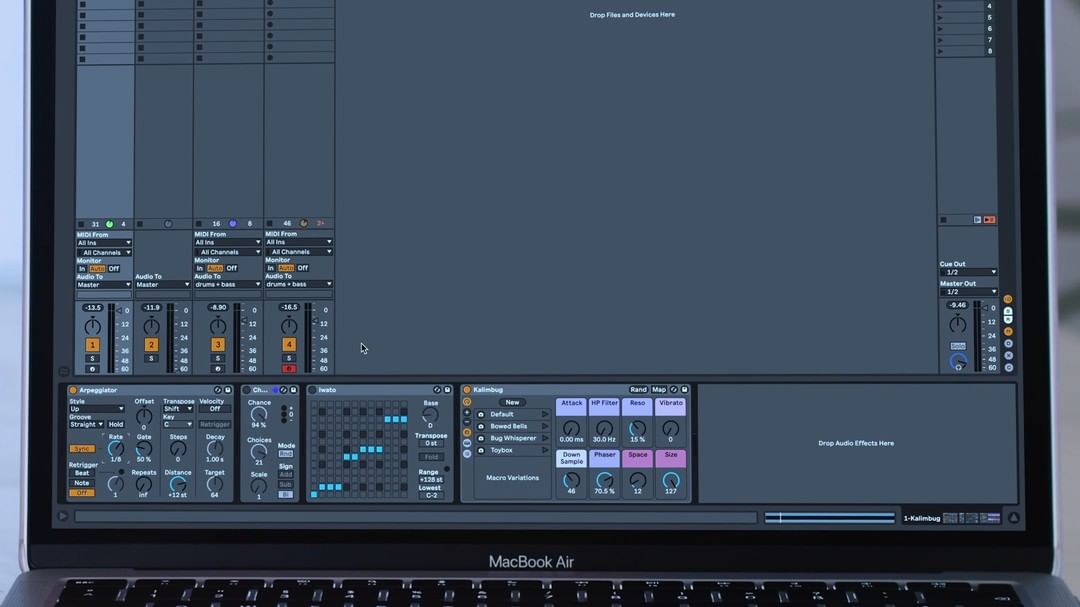Click New to create macro variation

(512, 402)
